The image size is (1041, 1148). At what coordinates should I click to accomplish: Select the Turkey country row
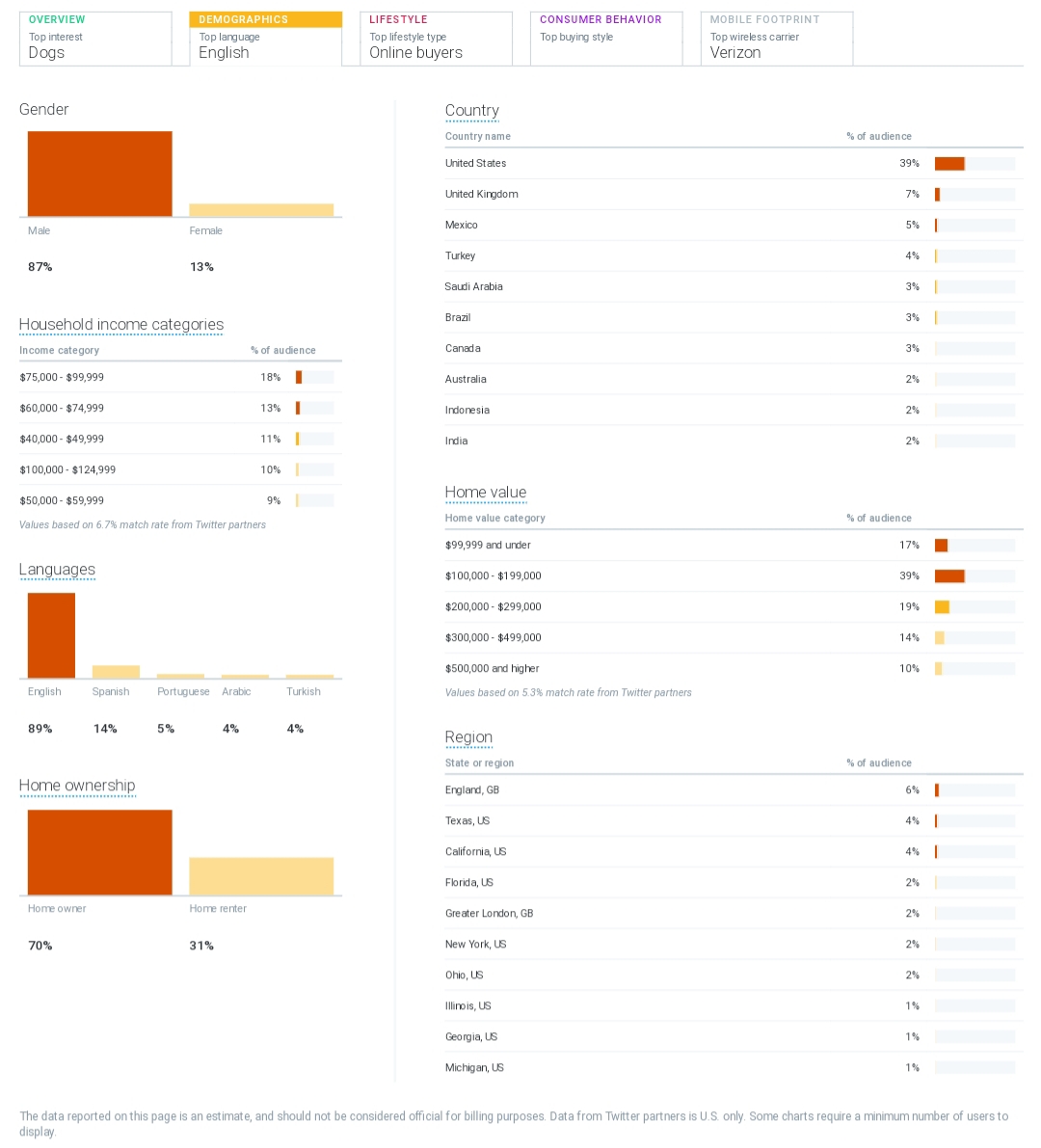pyautogui.click(x=734, y=255)
